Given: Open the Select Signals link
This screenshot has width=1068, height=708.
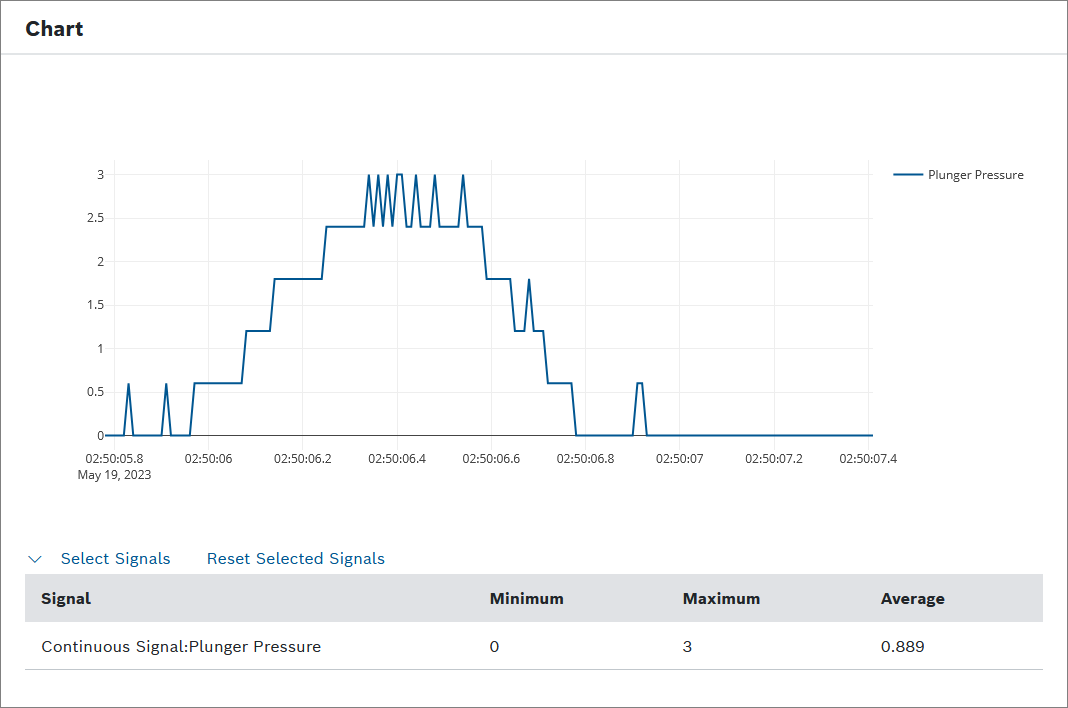Looking at the screenshot, I should [x=115, y=559].
